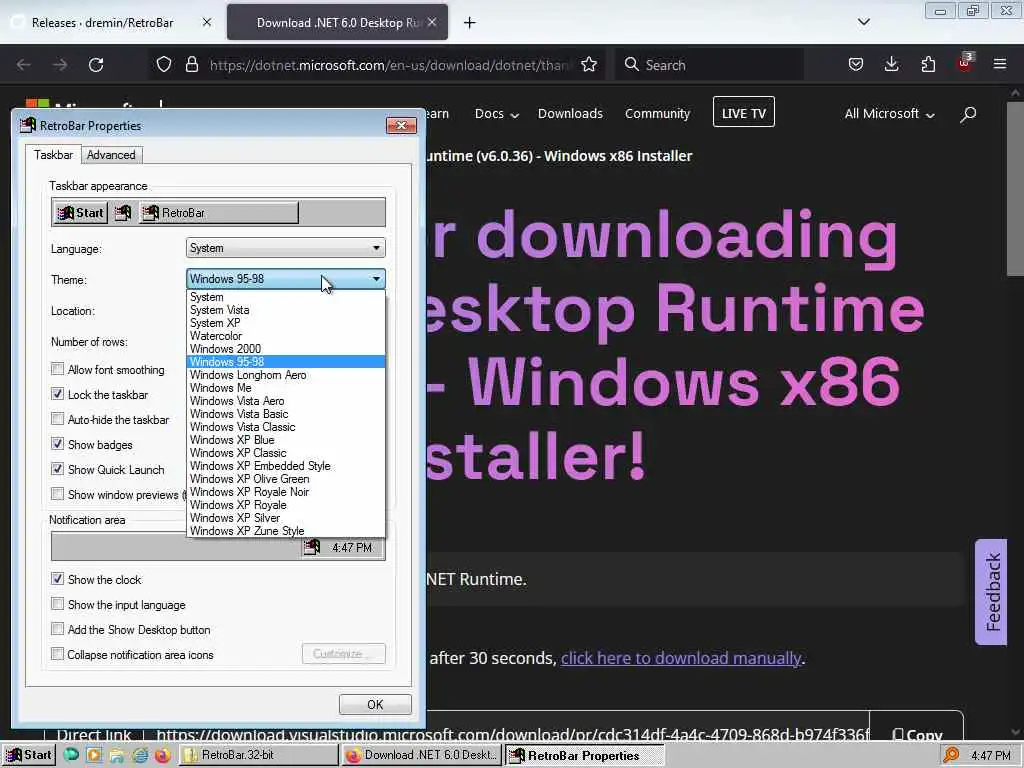The image size is (1024, 768).
Task: Enable Show the input language
Action: (57, 604)
